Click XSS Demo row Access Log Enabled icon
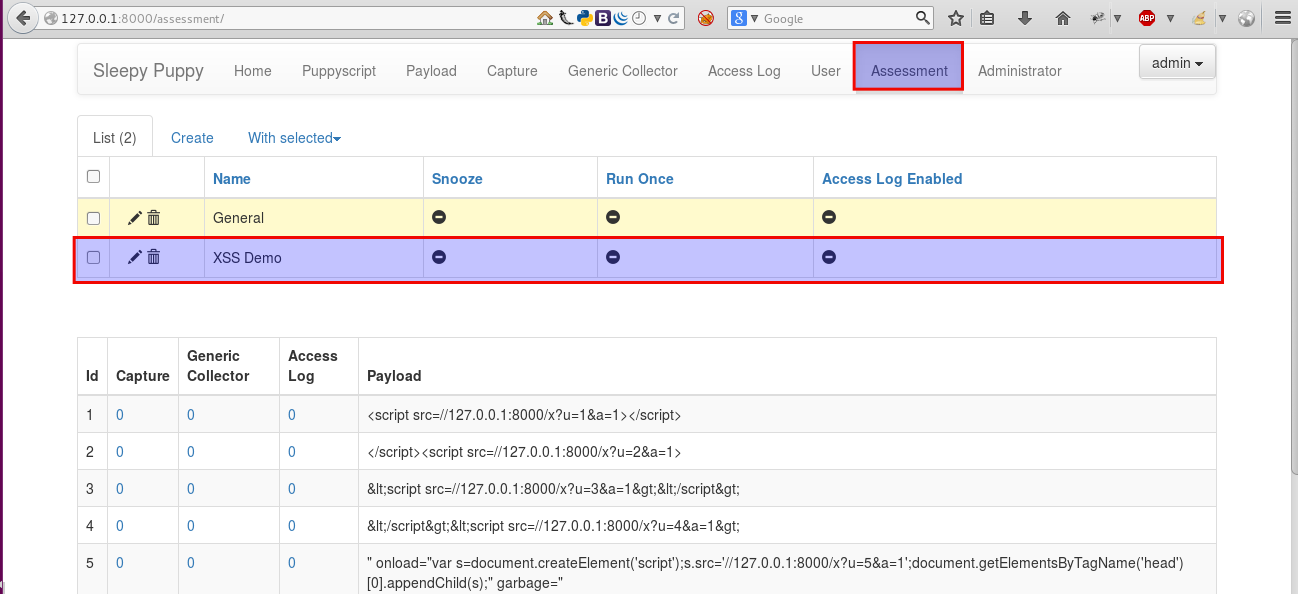 [829, 257]
